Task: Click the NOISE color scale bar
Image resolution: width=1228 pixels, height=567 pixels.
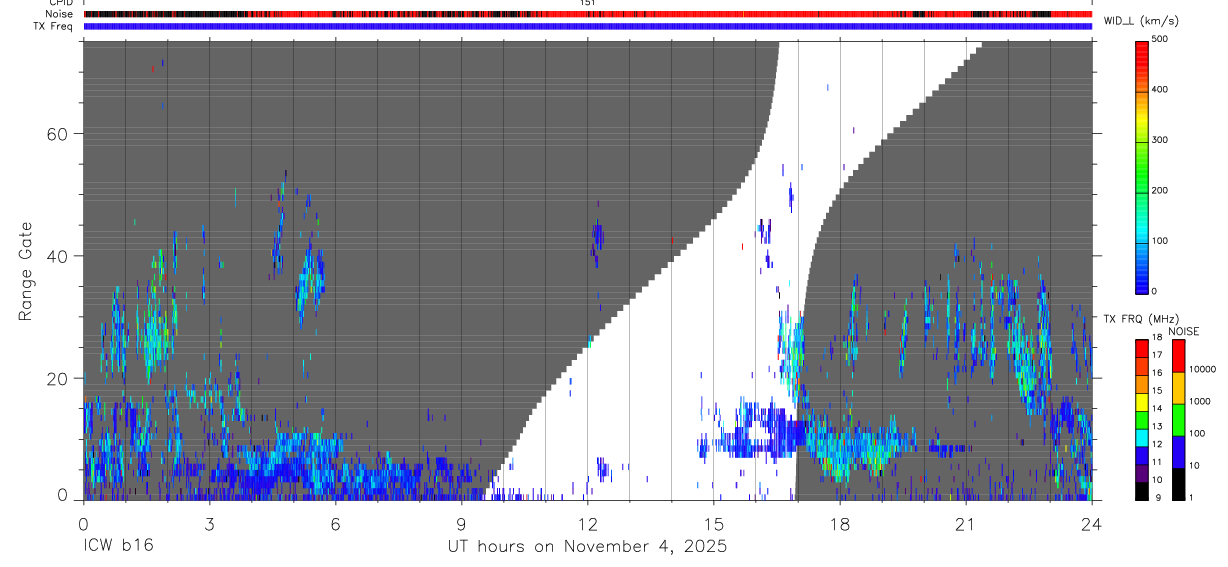Action: pos(1178,420)
